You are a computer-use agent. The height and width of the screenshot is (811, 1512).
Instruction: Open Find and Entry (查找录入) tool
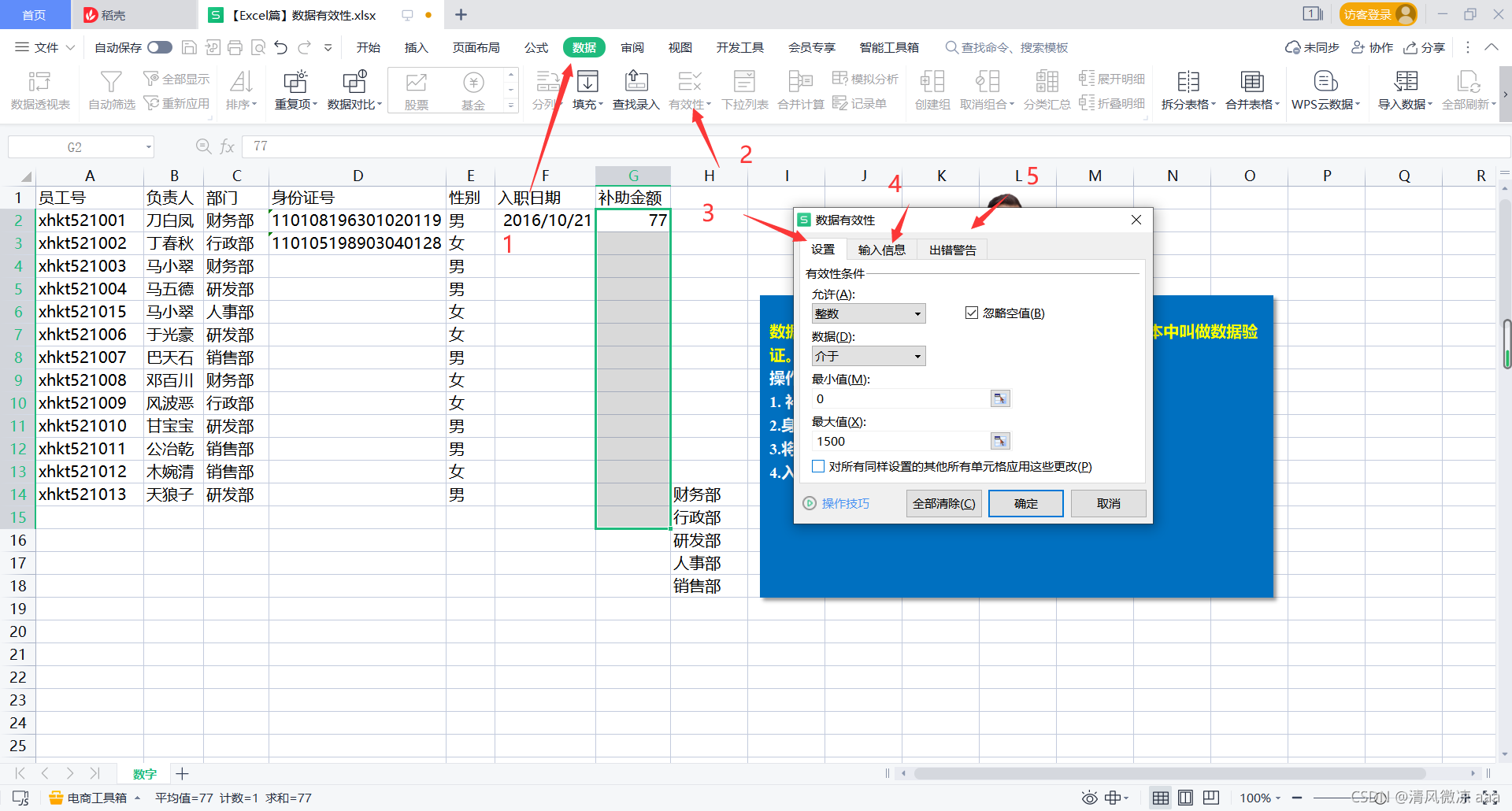636,90
